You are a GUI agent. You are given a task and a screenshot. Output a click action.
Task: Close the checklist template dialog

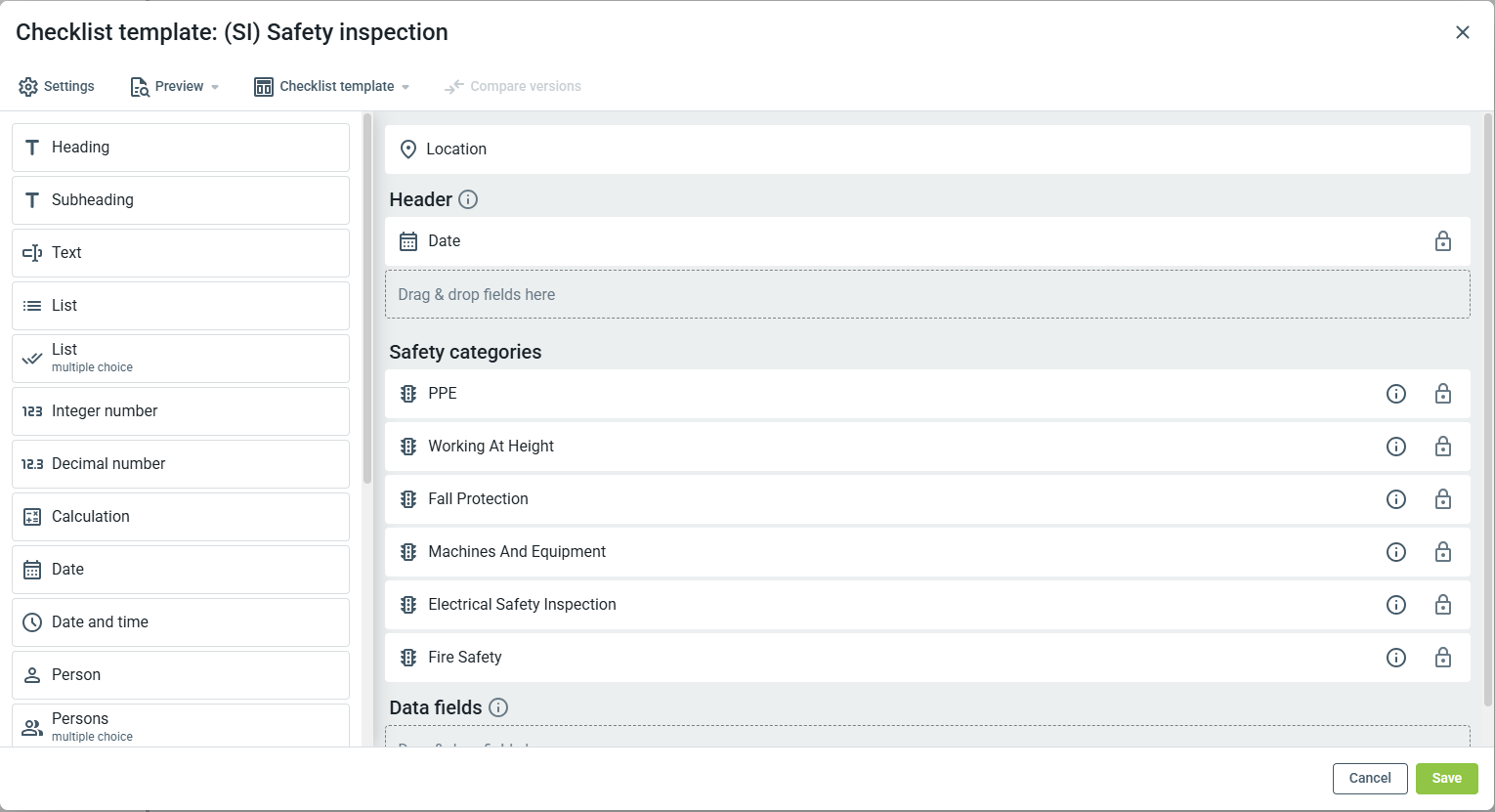click(x=1463, y=32)
